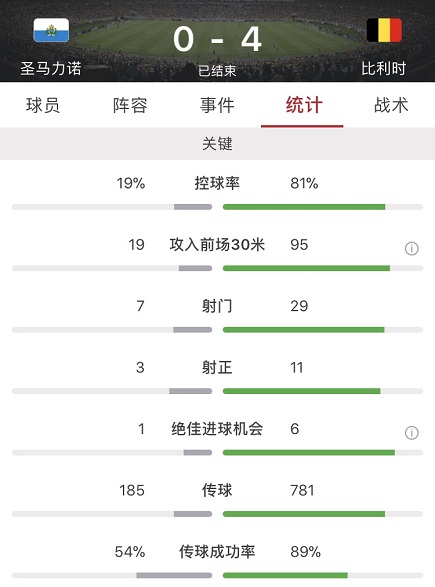Tap the 圣马力诺 team name
The height and width of the screenshot is (587, 435).
click(51, 69)
